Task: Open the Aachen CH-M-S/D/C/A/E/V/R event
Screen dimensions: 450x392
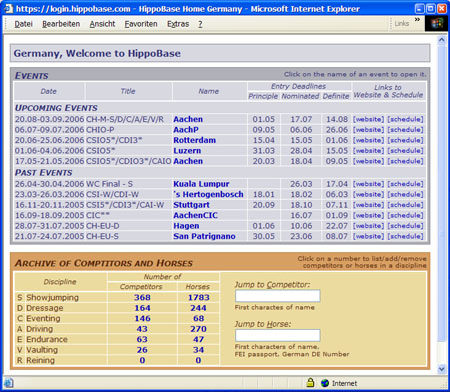Action: (x=188, y=119)
